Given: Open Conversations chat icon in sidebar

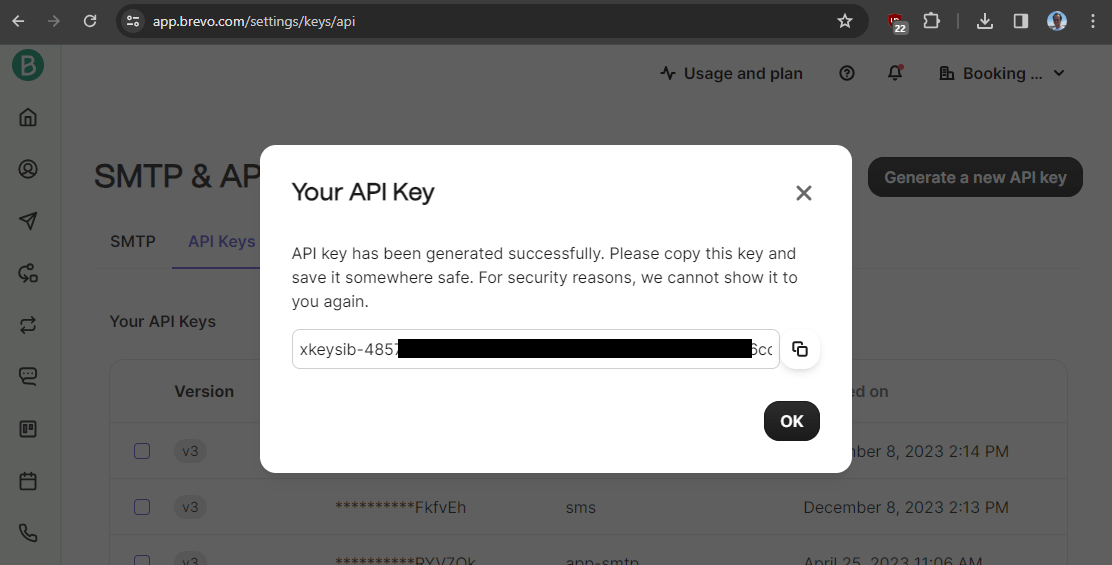Looking at the screenshot, I should pyautogui.click(x=28, y=376).
